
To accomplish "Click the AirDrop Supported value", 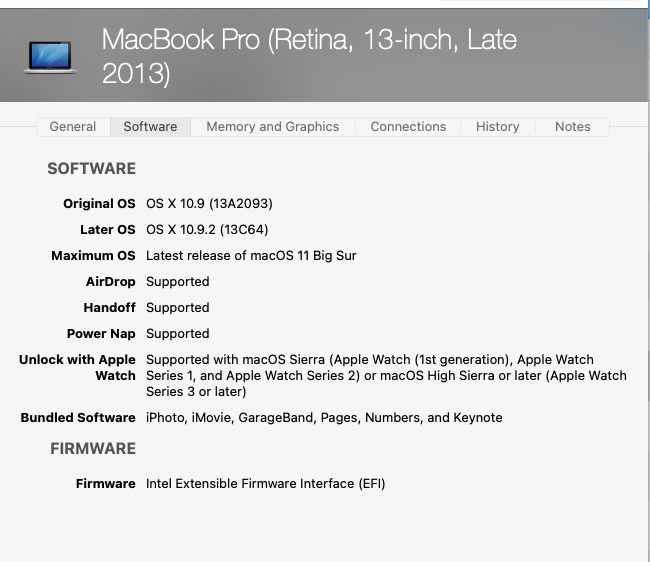I will pyautogui.click(x=178, y=282).
